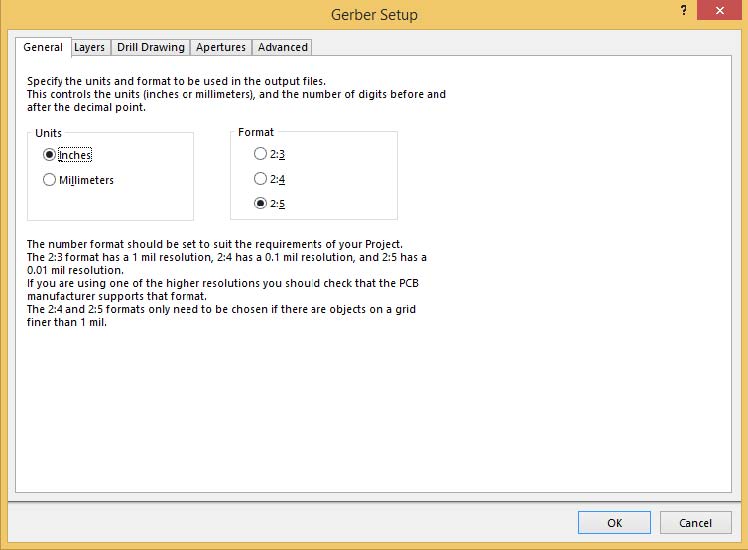Dismiss the dialog with Cancel
This screenshot has height=550, width=748.
(696, 523)
